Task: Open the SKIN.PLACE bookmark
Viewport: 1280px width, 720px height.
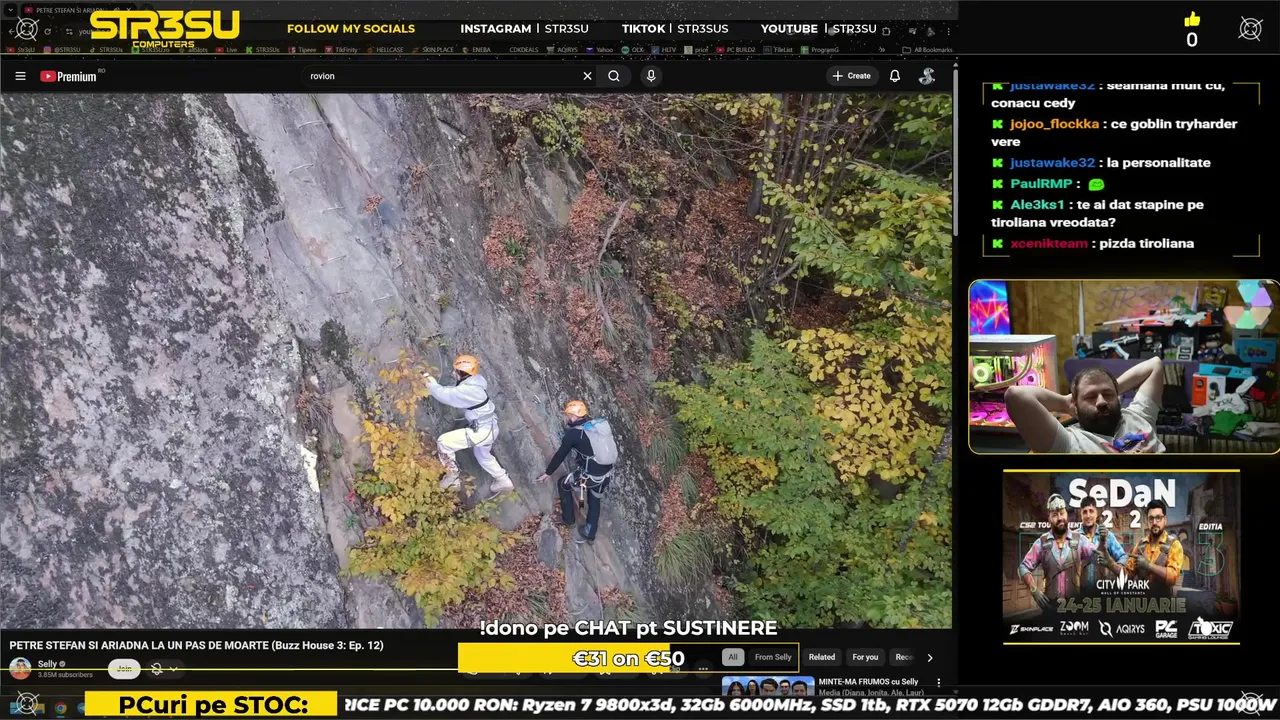Action: (x=433, y=50)
